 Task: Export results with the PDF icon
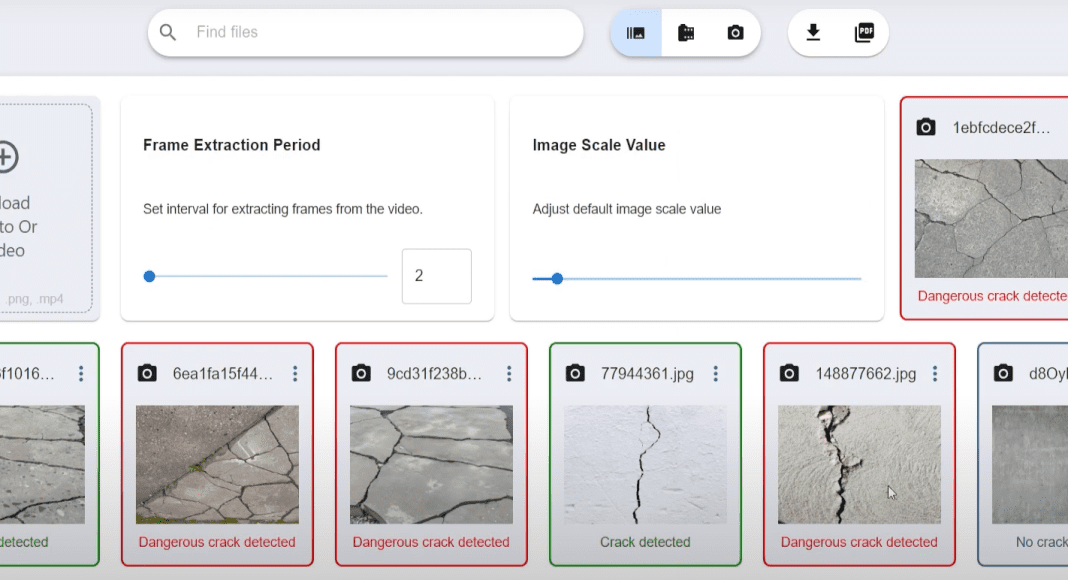tap(864, 33)
